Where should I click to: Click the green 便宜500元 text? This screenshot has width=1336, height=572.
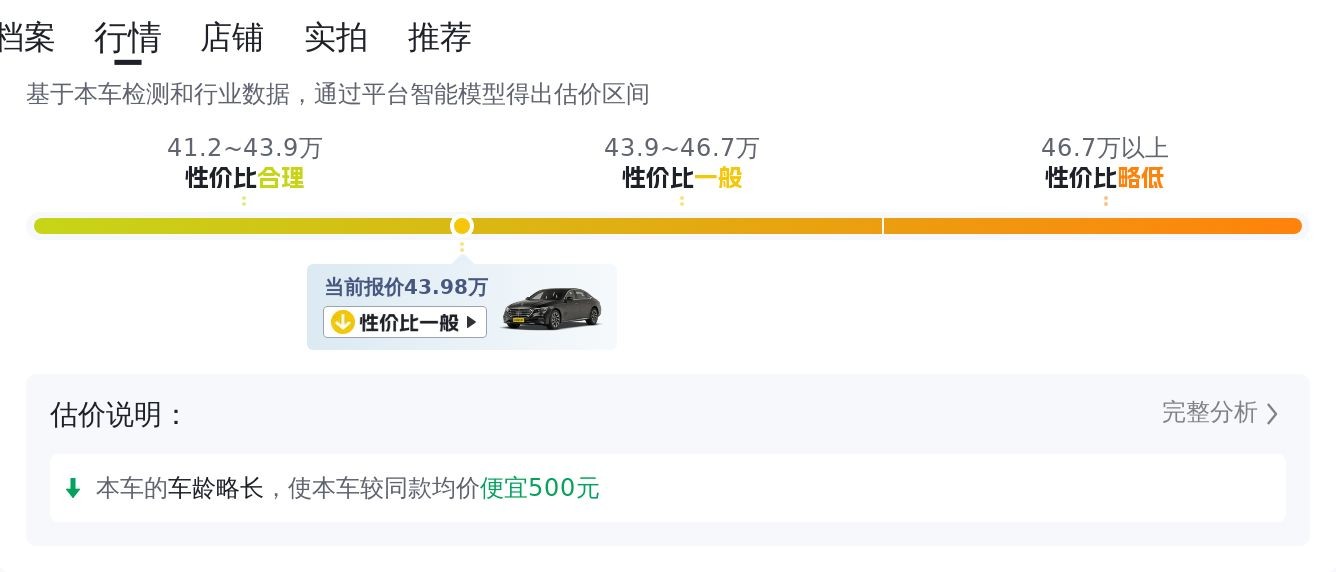click(x=540, y=488)
